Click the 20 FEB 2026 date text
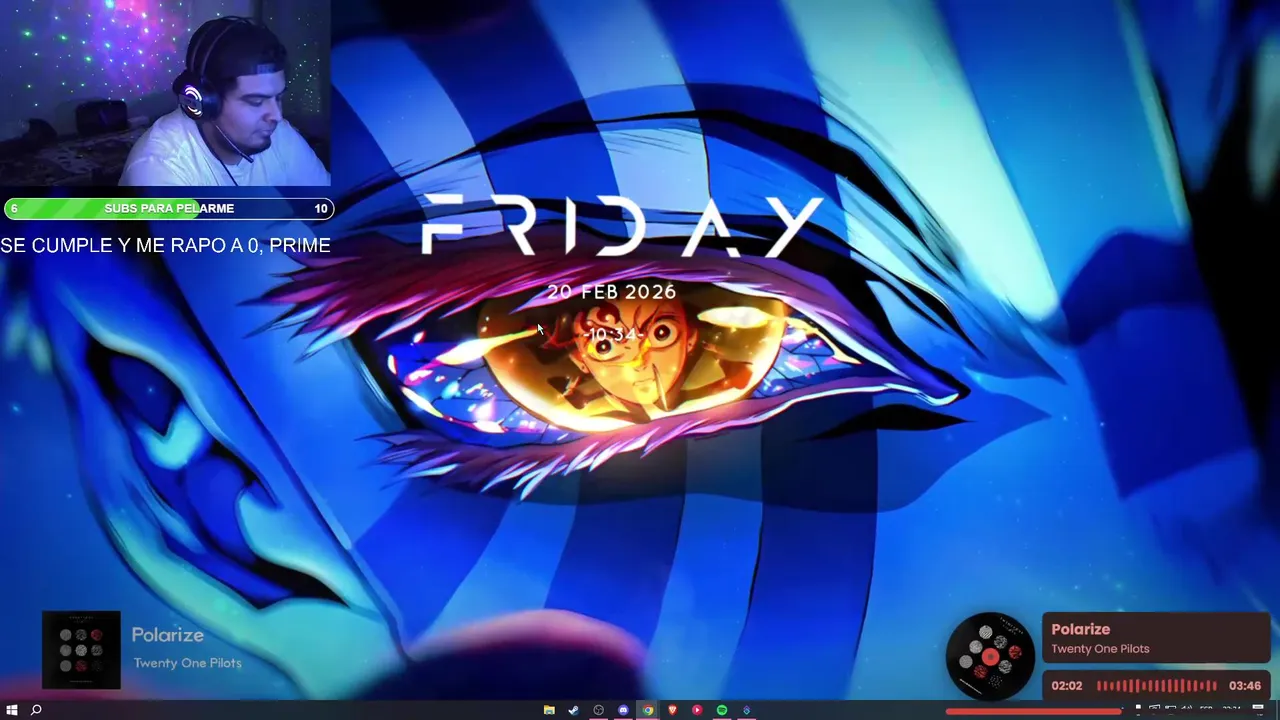 point(612,292)
